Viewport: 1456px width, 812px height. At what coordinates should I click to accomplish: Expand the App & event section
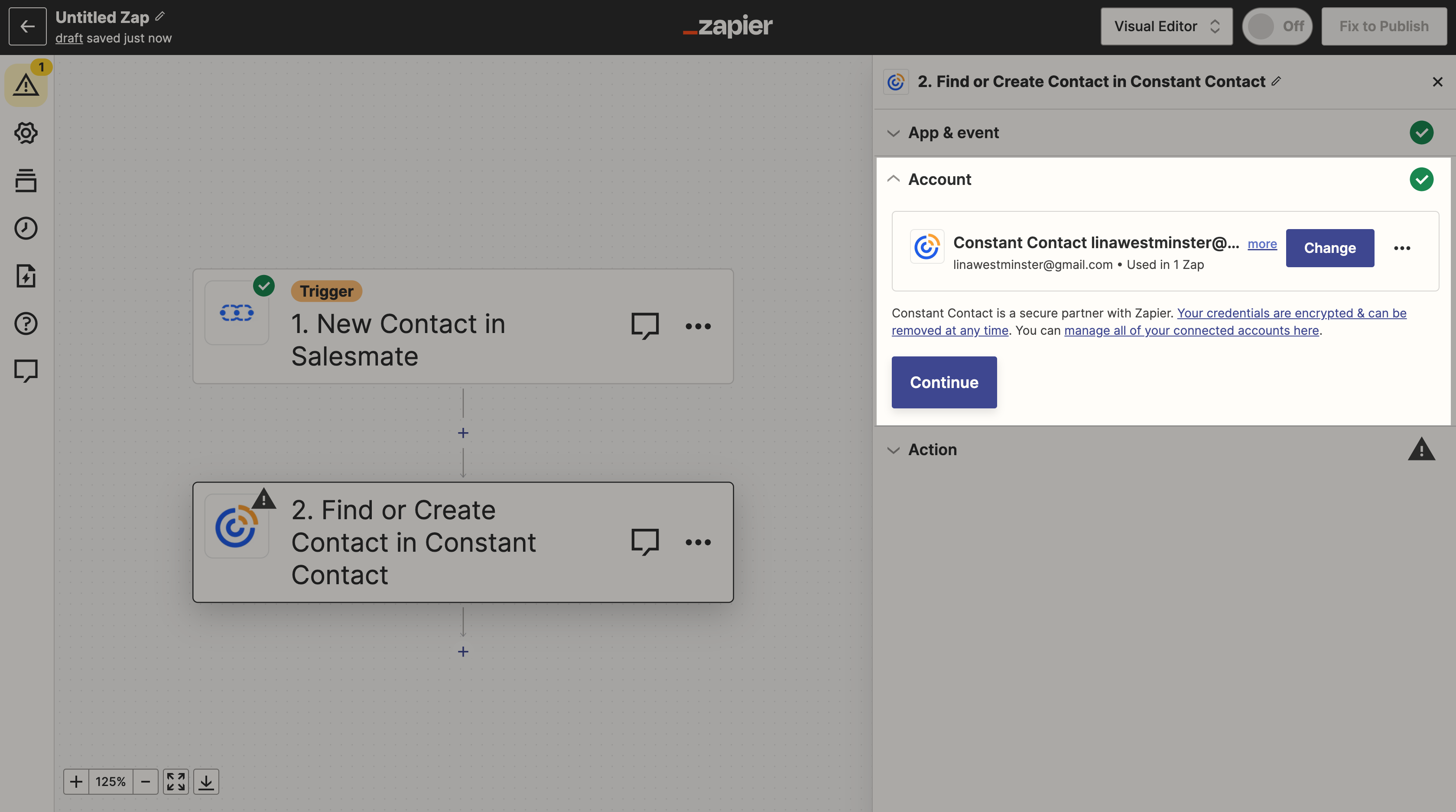1164,133
